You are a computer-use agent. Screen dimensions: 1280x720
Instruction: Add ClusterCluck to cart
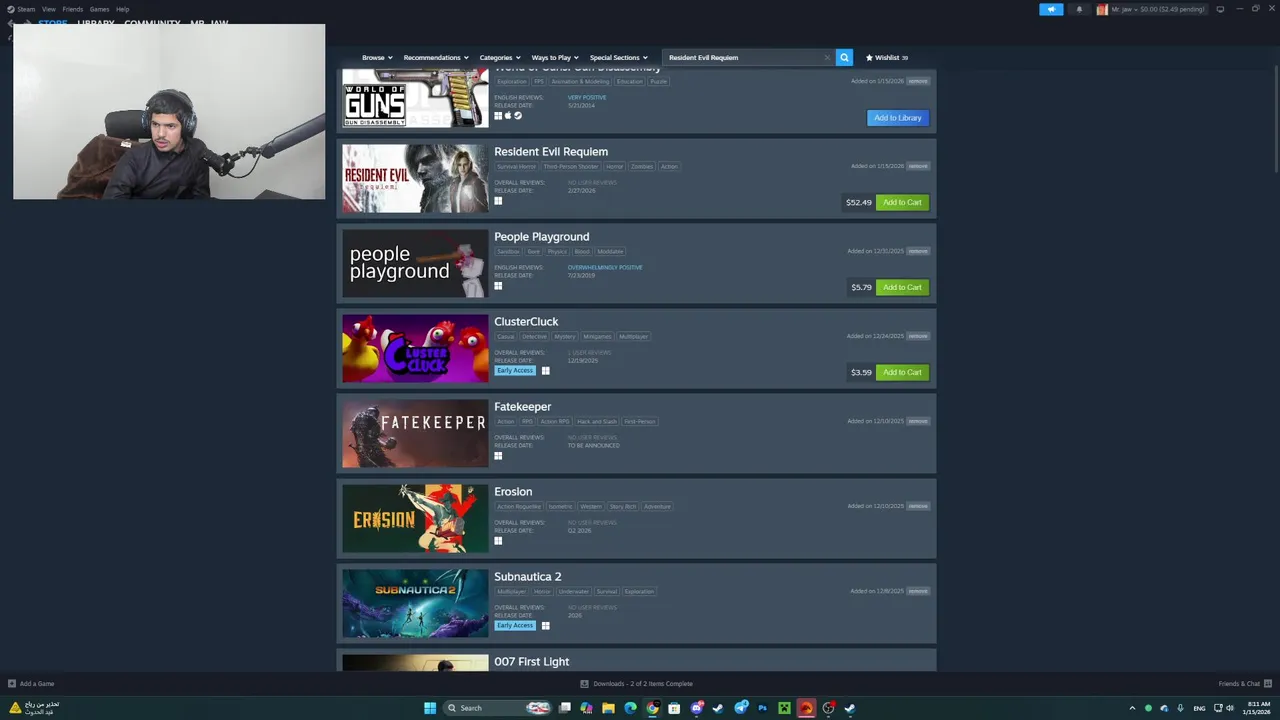pos(902,372)
